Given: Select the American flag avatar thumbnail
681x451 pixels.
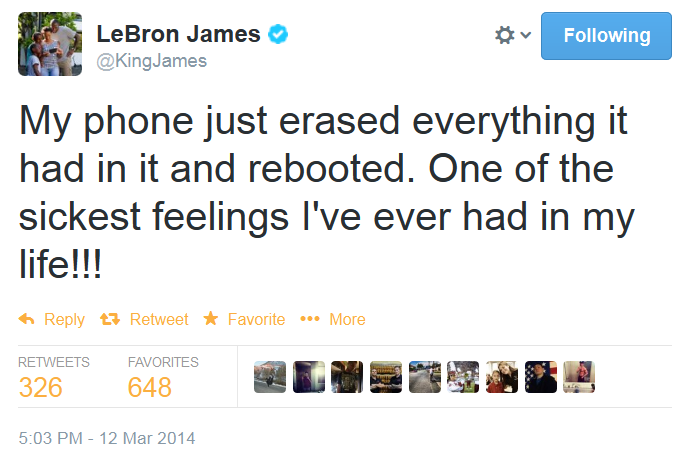Looking at the screenshot, I should tap(541, 377).
